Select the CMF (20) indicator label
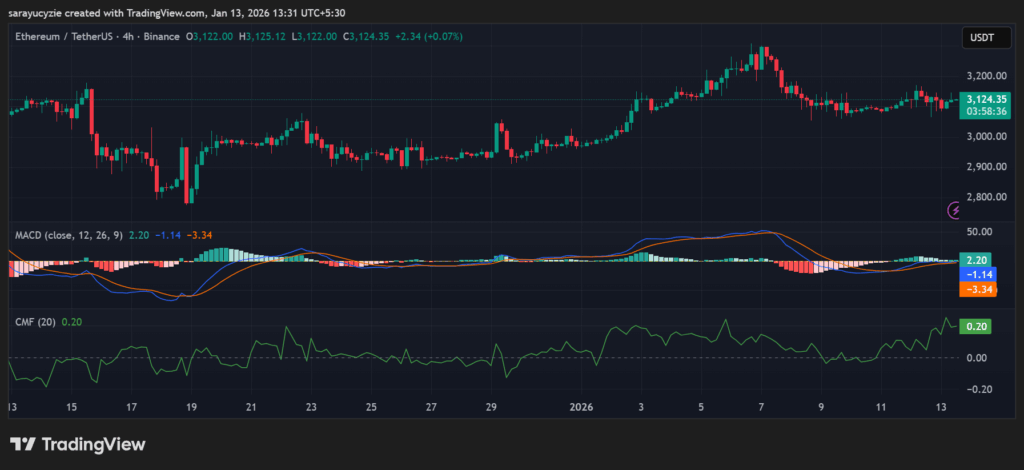 coord(35,322)
